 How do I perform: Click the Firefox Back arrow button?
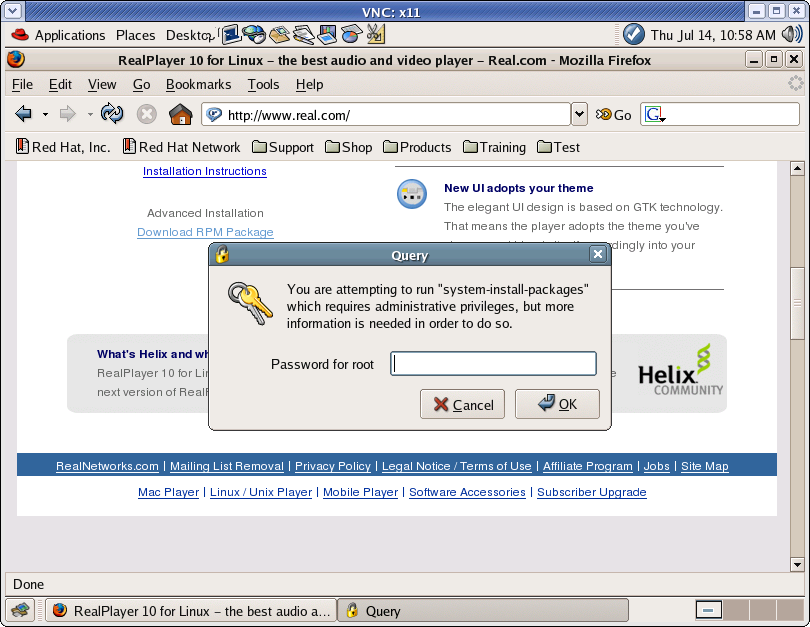click(x=24, y=114)
